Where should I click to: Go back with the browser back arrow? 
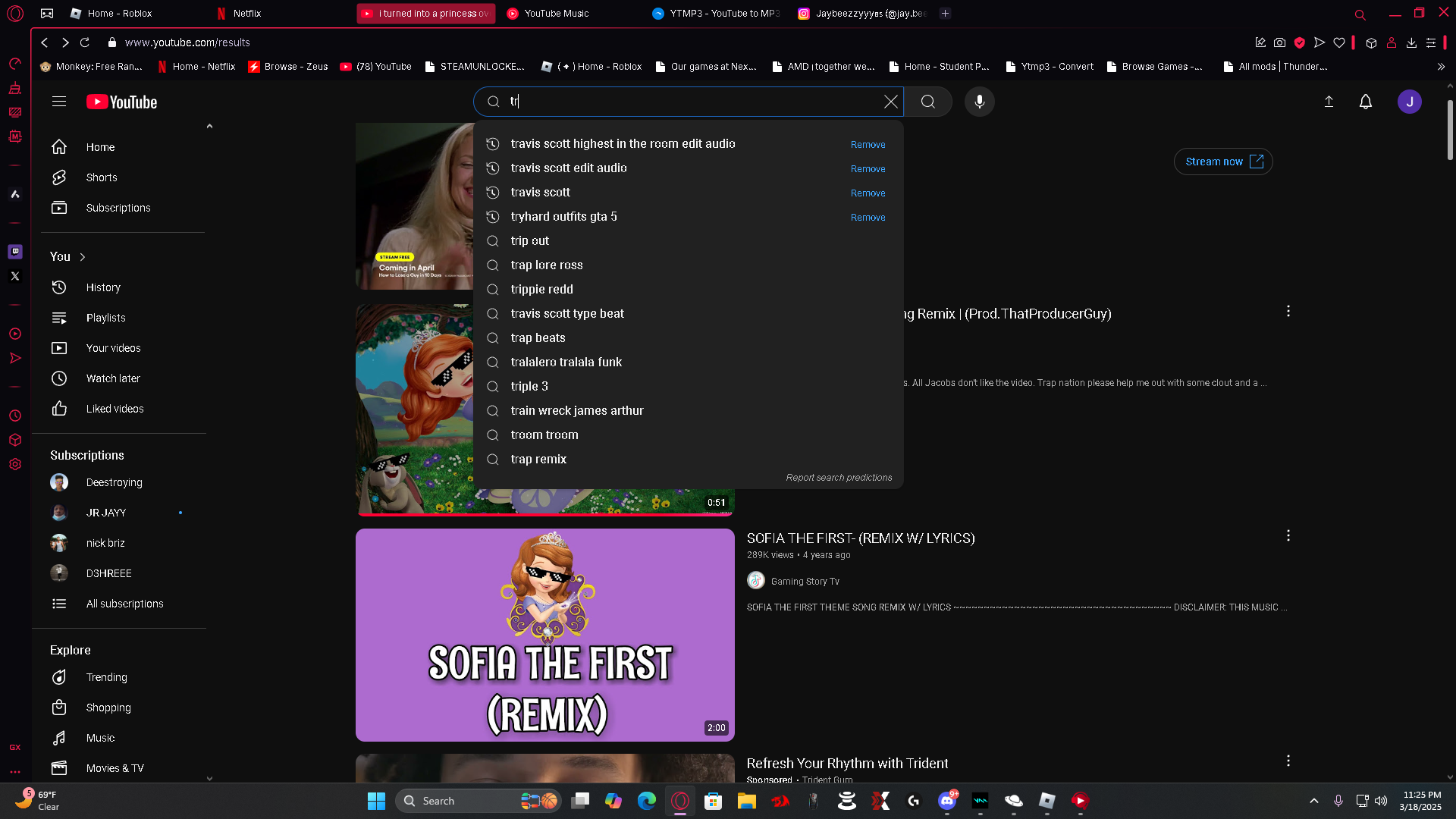tap(45, 42)
